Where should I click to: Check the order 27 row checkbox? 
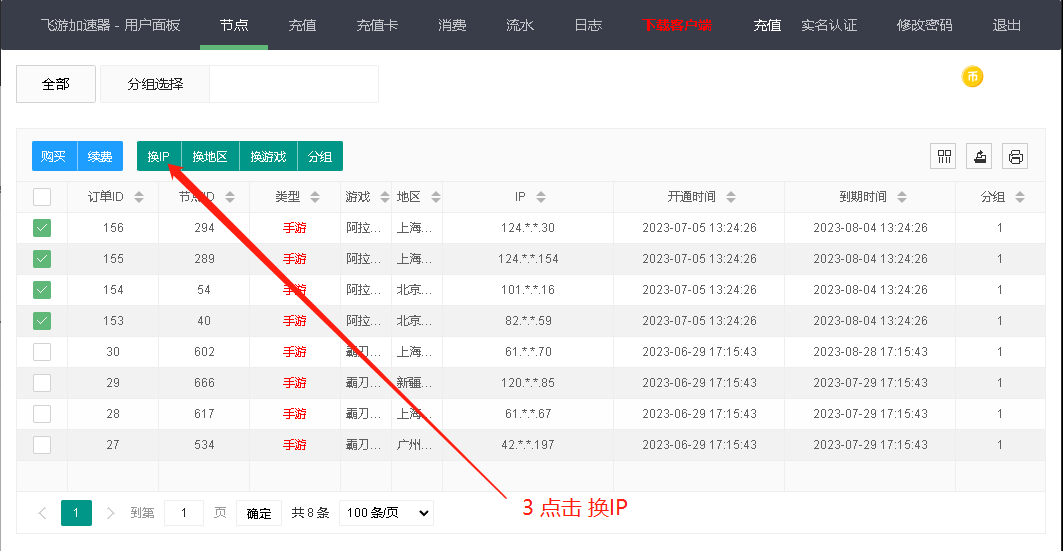click(x=42, y=445)
